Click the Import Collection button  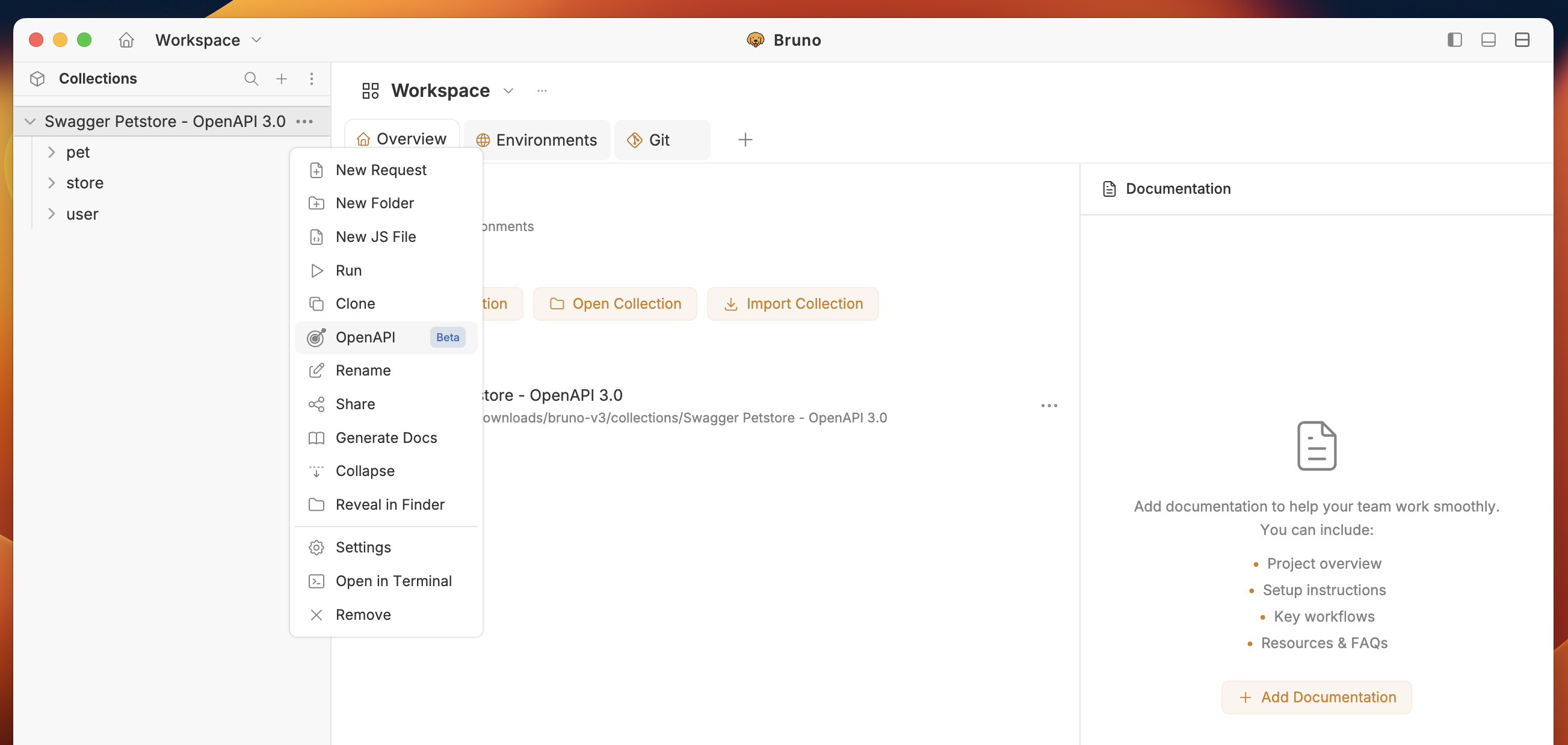click(792, 303)
